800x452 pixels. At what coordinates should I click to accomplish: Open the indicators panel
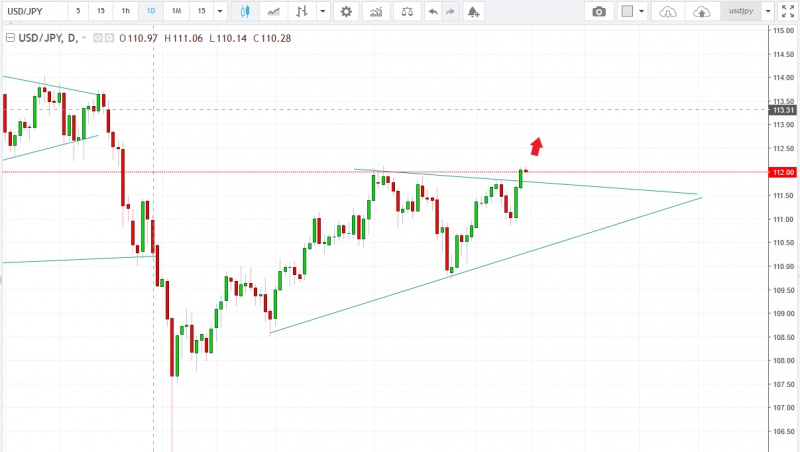point(375,12)
